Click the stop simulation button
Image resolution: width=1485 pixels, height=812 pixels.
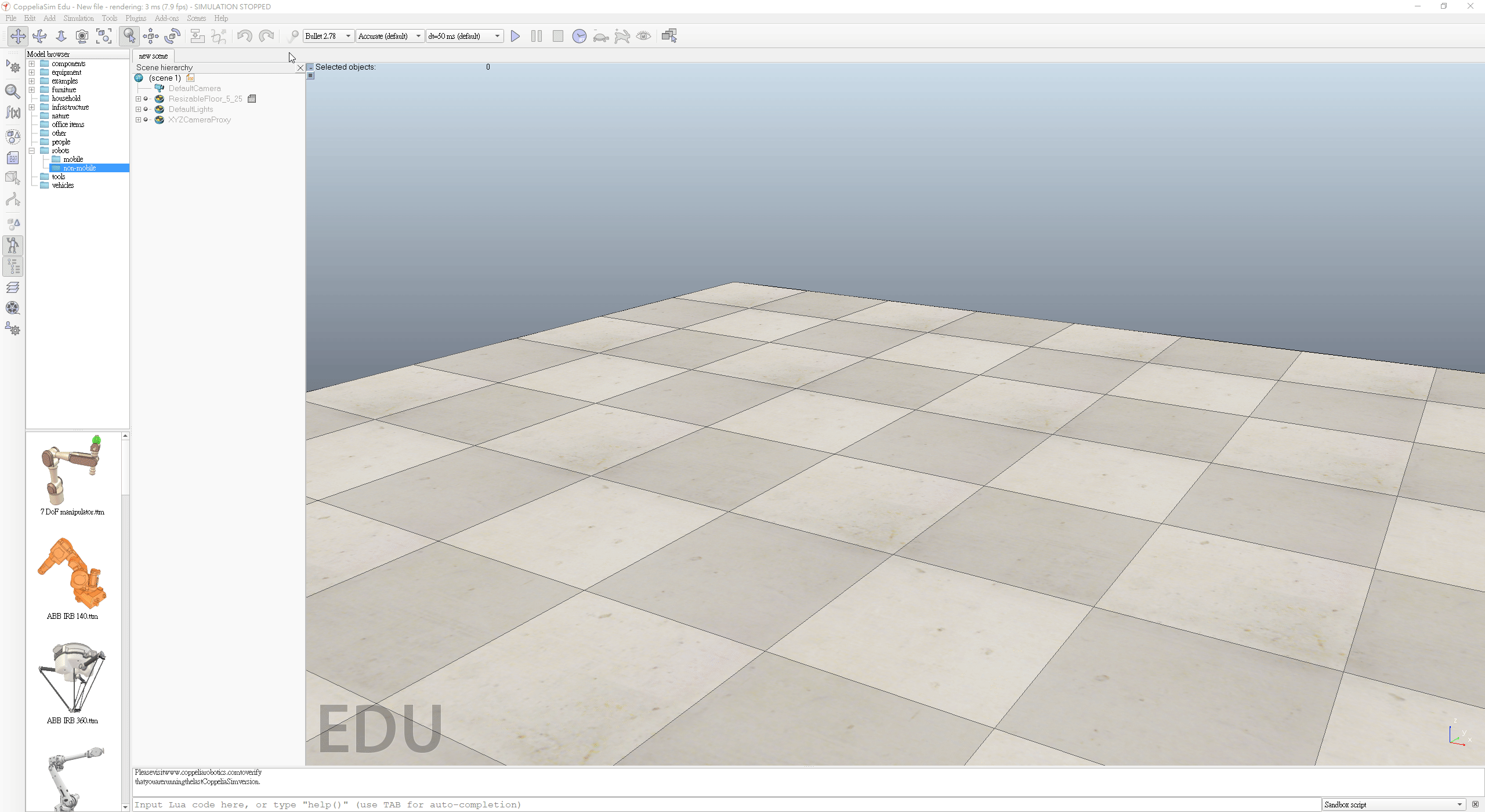pos(558,36)
